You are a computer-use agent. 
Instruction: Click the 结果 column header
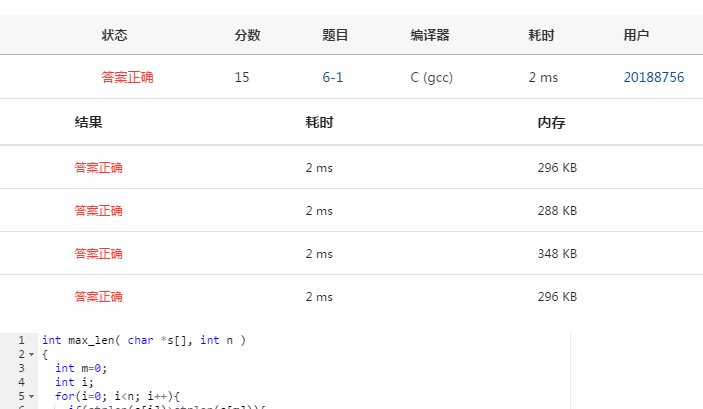[88, 122]
